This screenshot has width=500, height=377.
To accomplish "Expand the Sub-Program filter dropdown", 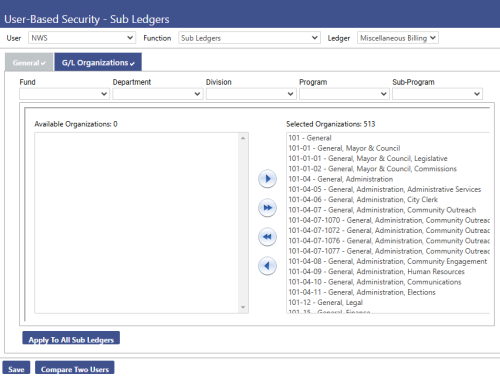I will (437, 94).
